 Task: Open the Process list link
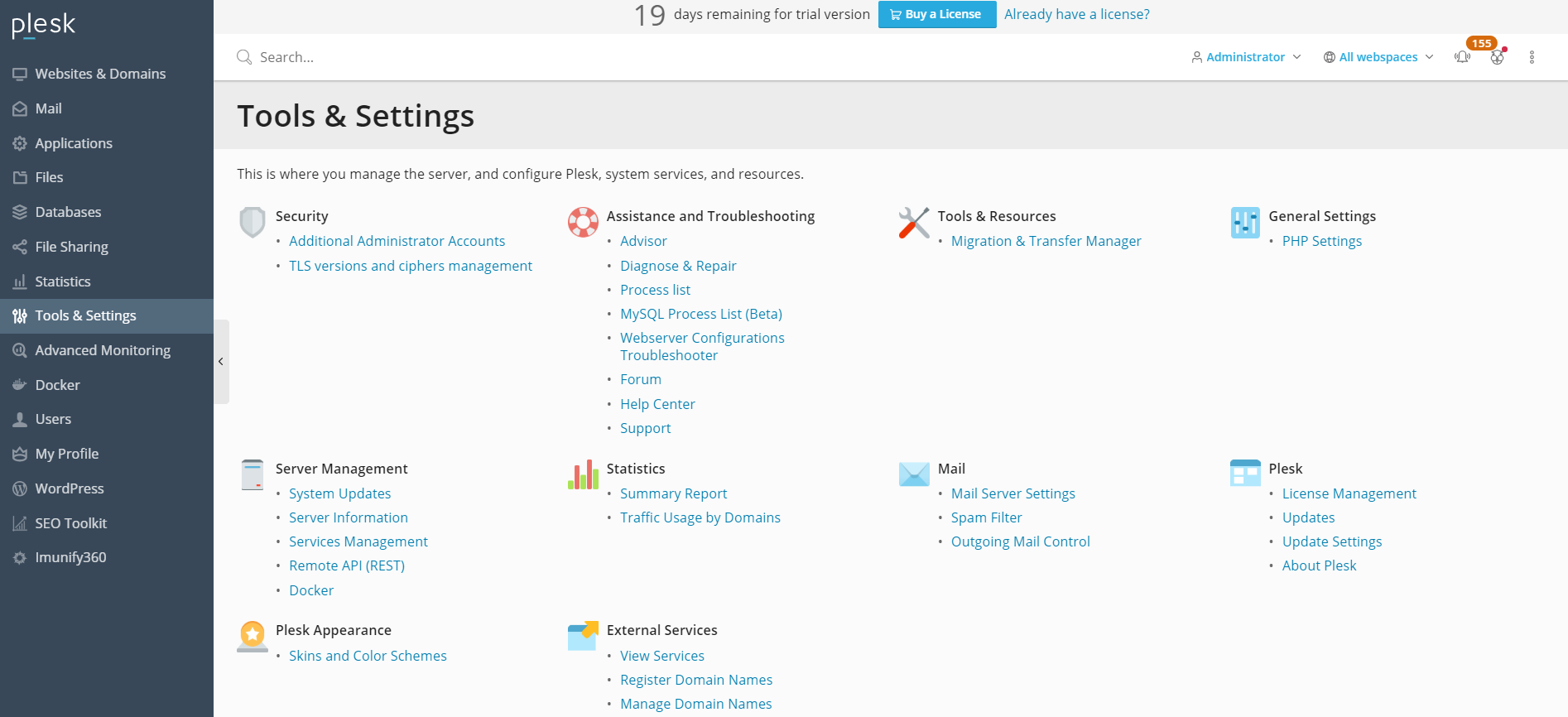coord(655,290)
